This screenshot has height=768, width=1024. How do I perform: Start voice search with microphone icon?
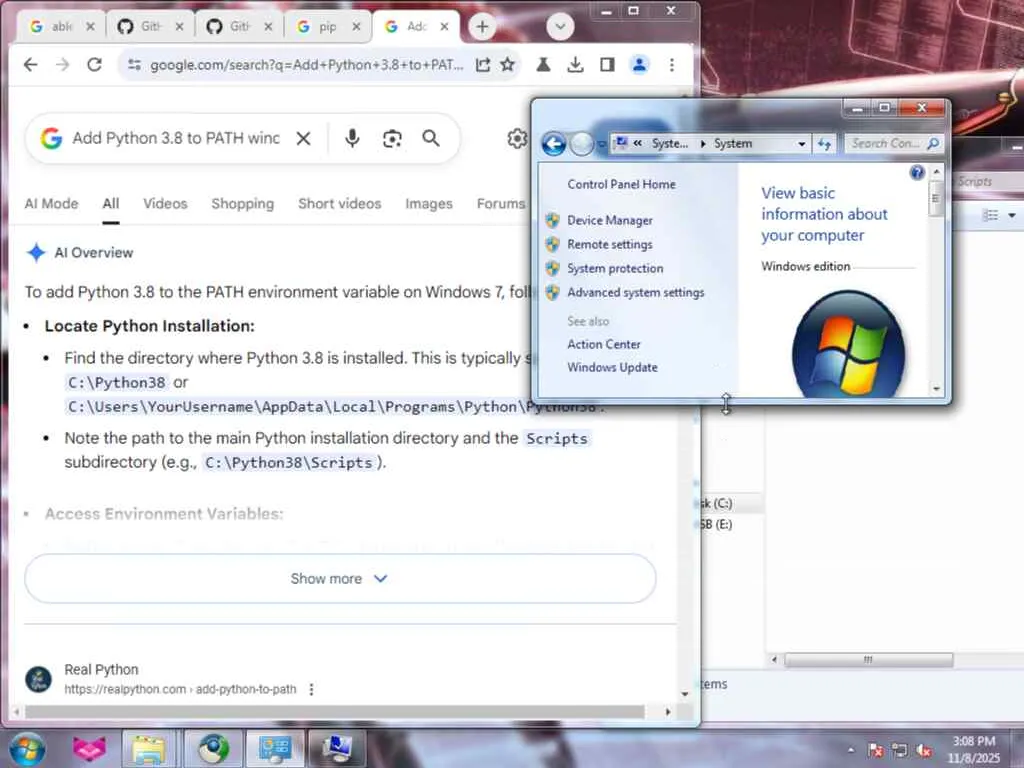click(352, 138)
